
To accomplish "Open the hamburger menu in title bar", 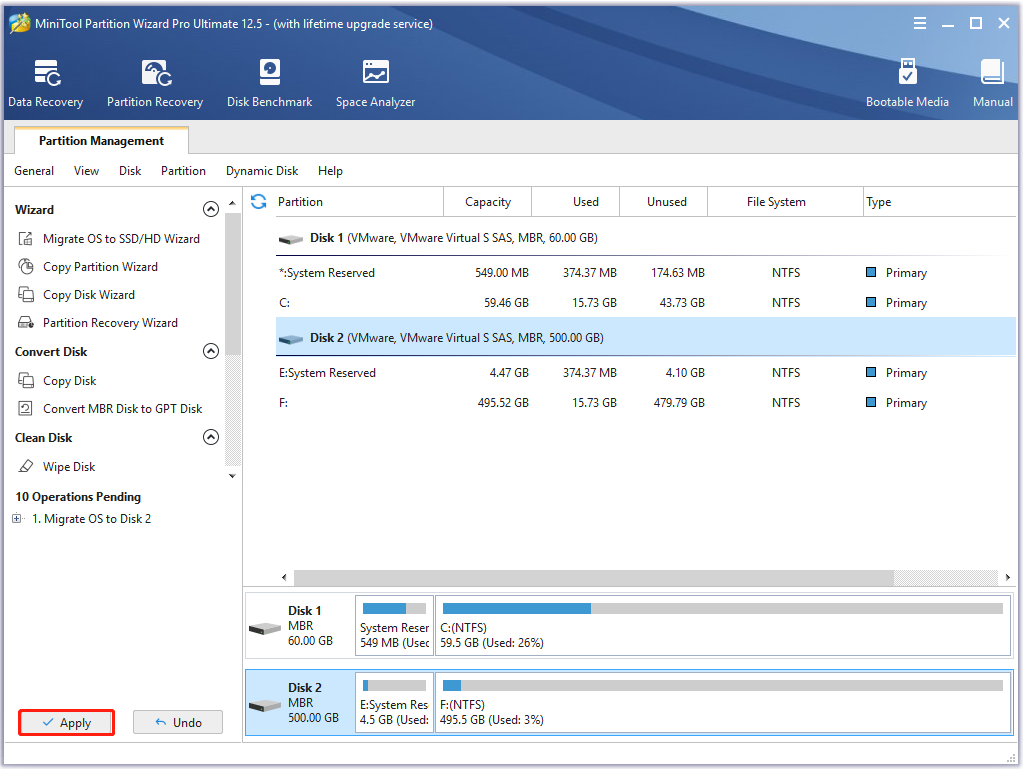I will click(920, 24).
